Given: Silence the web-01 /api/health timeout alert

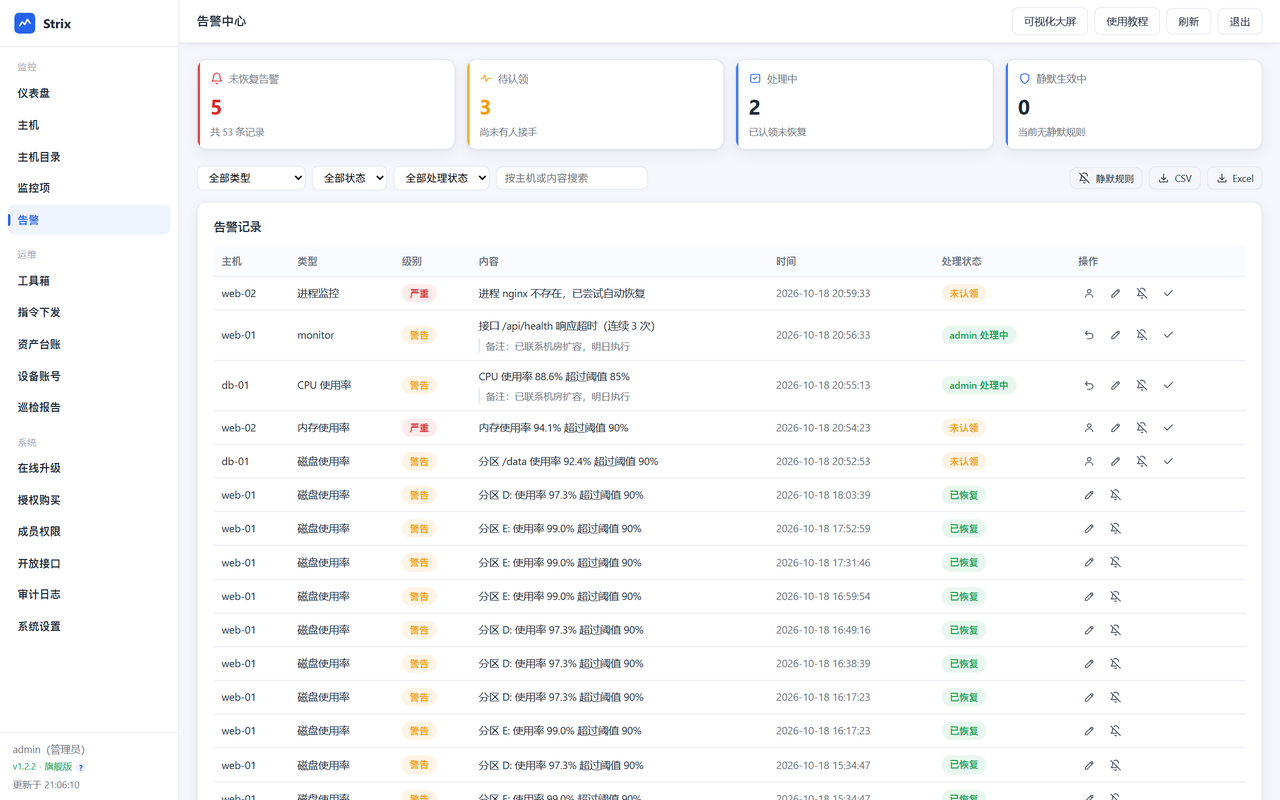Looking at the screenshot, I should pos(1141,335).
